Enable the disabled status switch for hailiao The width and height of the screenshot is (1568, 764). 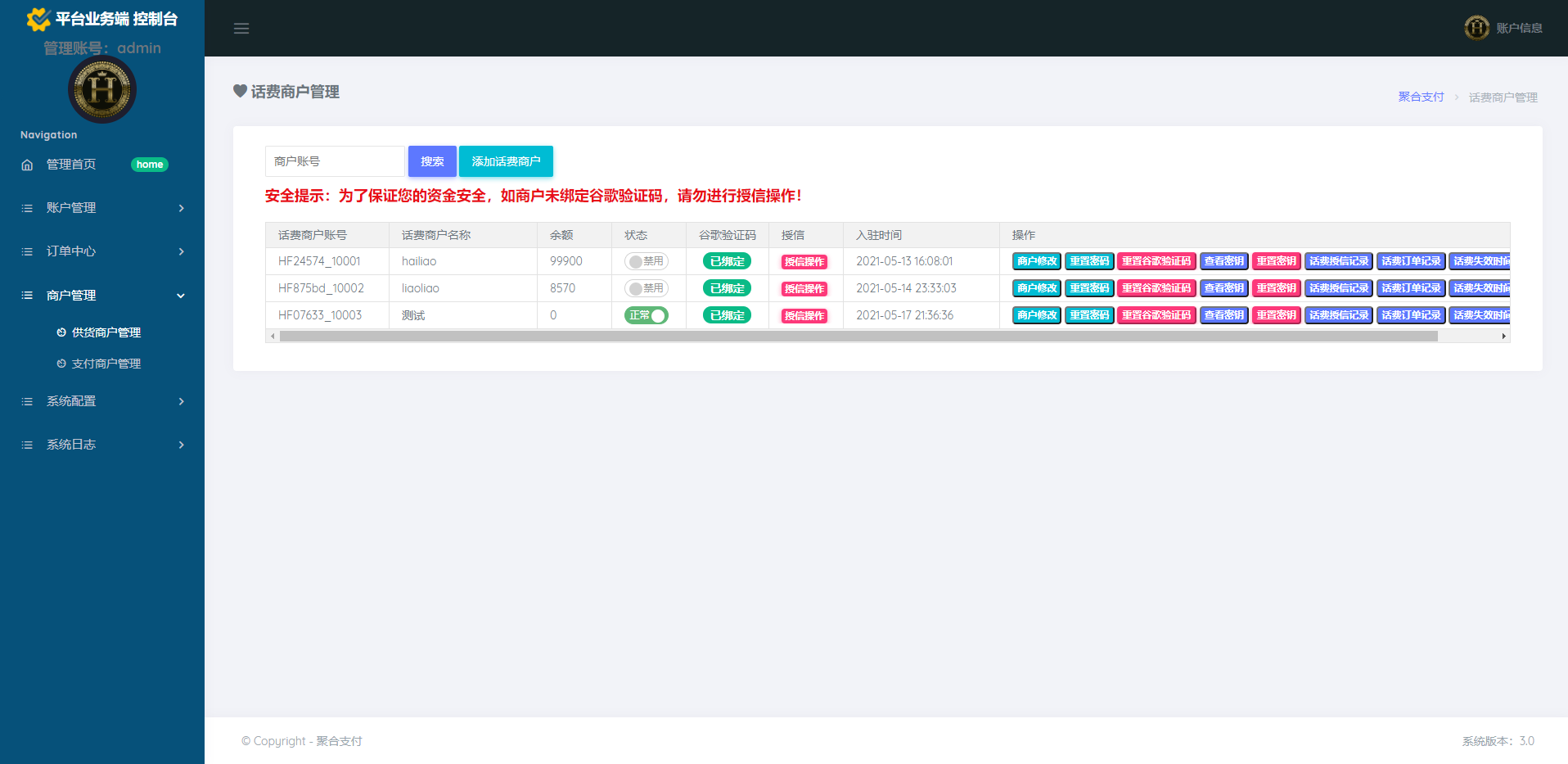(x=647, y=260)
